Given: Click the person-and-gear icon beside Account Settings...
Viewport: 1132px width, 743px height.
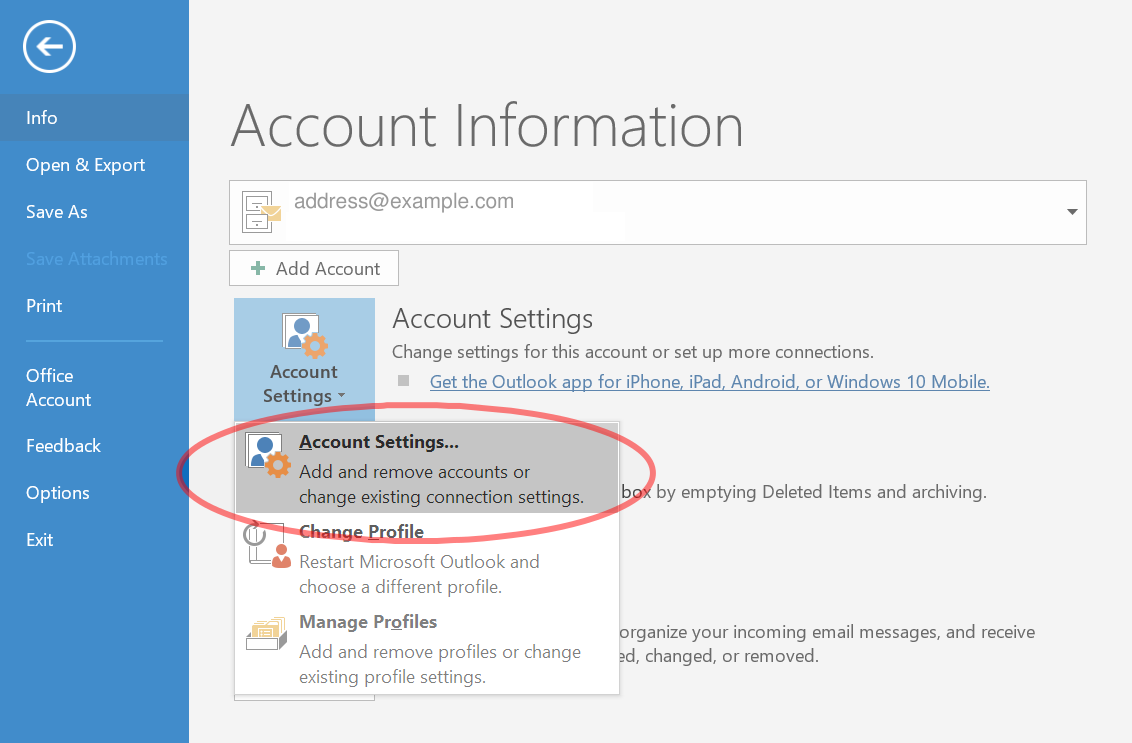Looking at the screenshot, I should pos(265,453).
